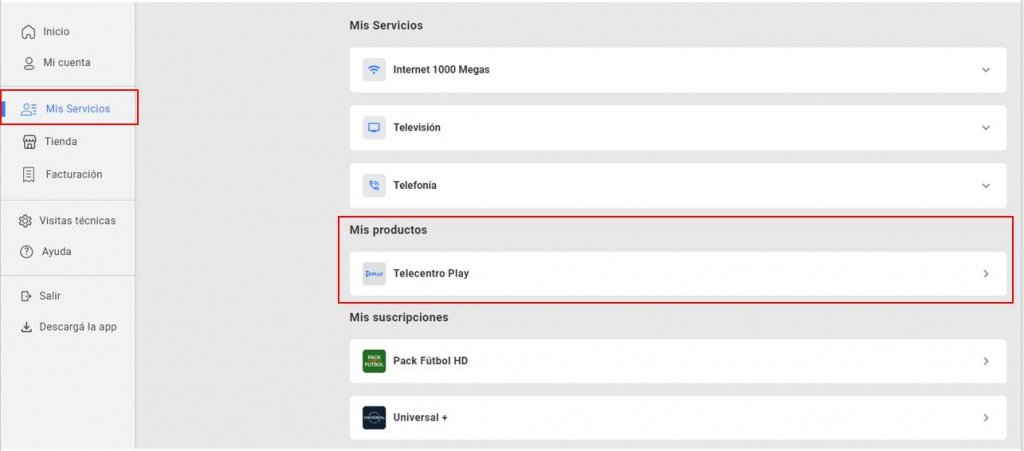Click the Salir logout icon
This screenshot has height=451, width=1024.
(26, 296)
